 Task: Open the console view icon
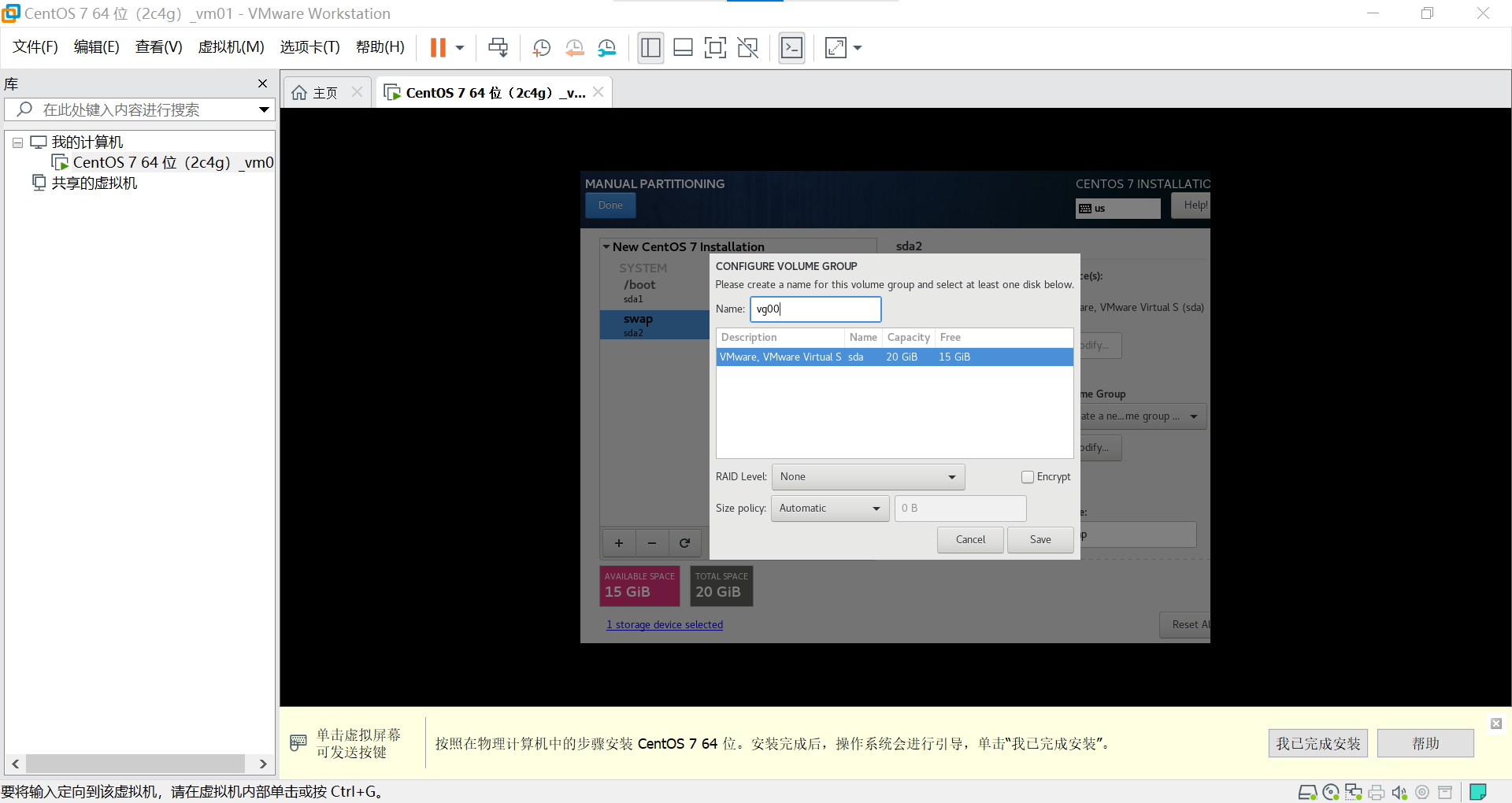791,48
